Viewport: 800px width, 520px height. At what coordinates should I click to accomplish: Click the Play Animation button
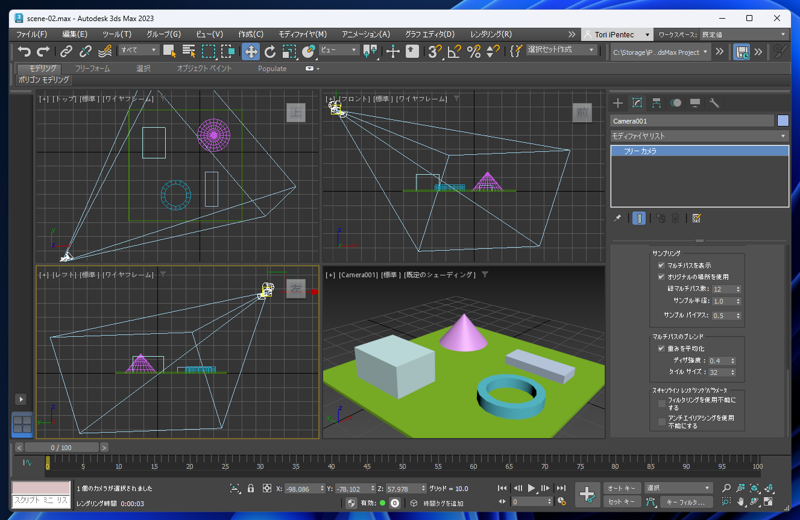tap(531, 488)
